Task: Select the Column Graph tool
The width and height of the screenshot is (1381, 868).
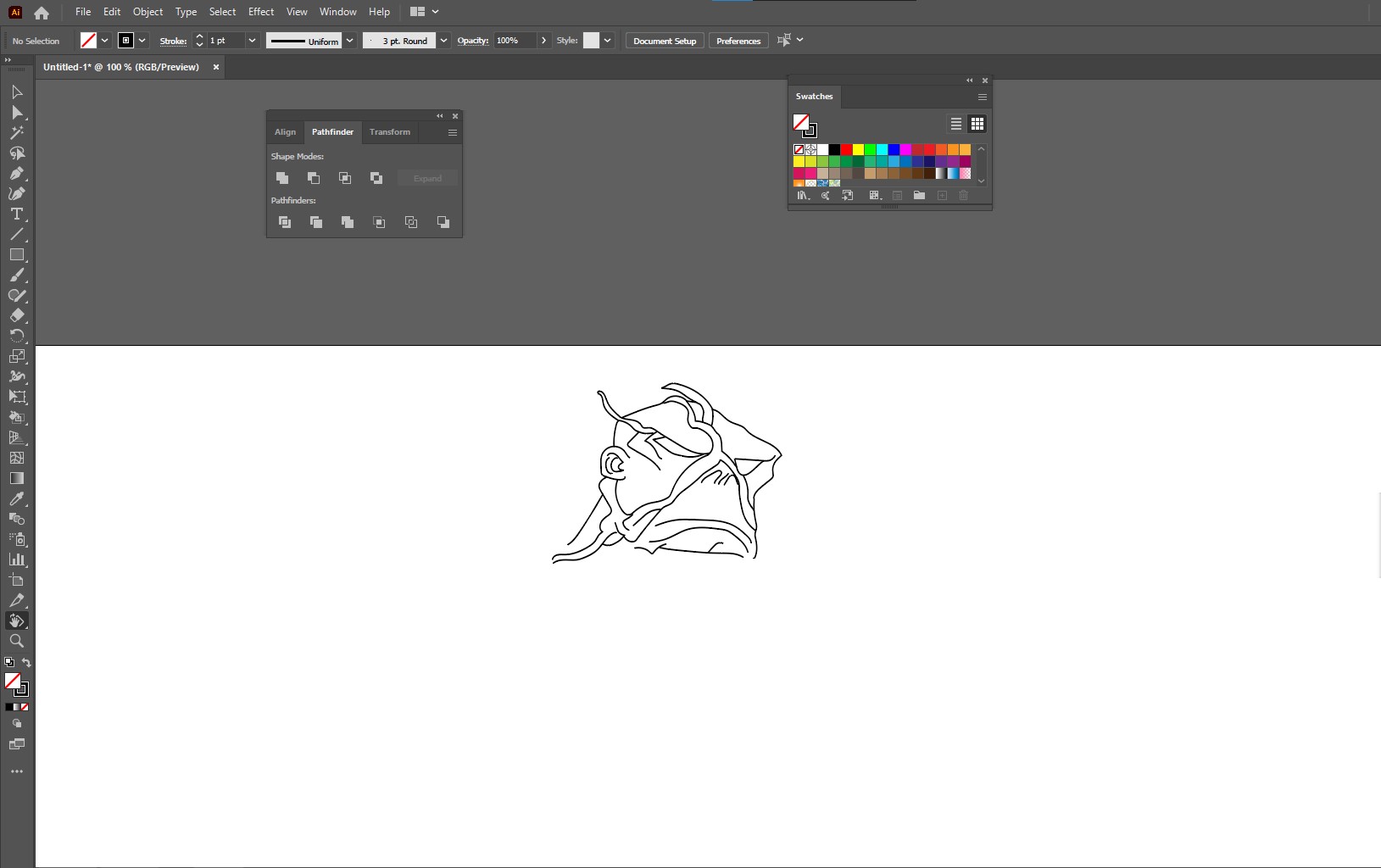Action: click(17, 559)
